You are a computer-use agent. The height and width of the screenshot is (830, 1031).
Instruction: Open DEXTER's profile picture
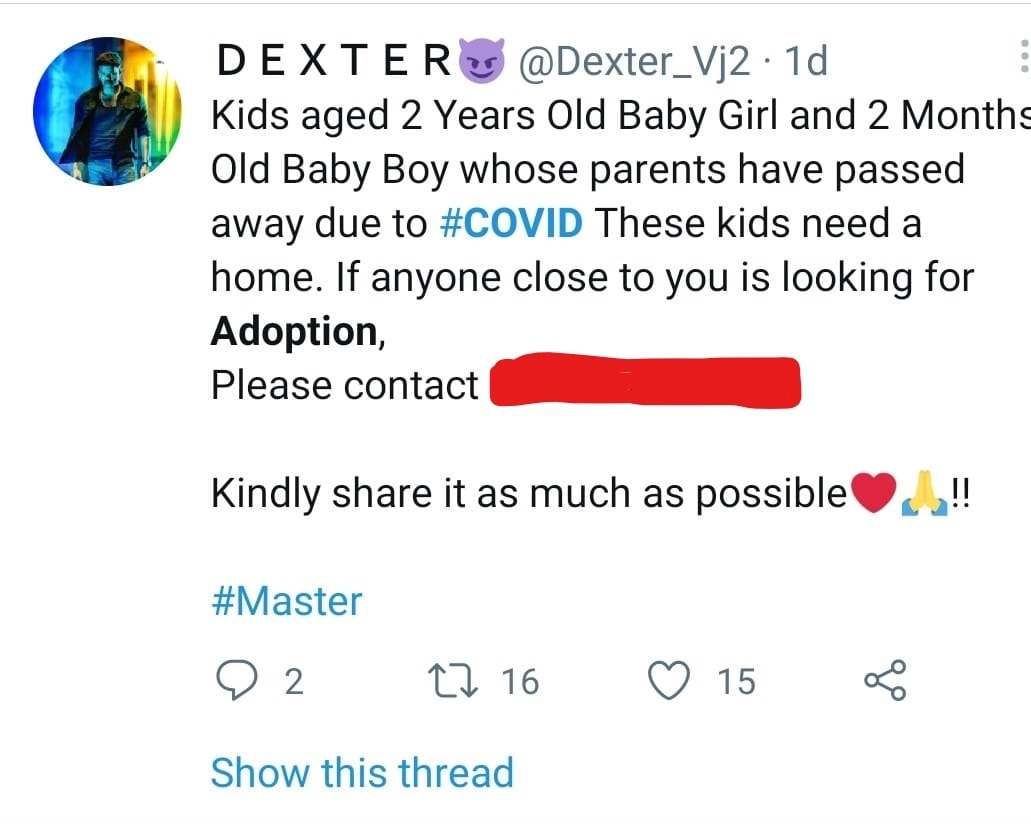(108, 111)
